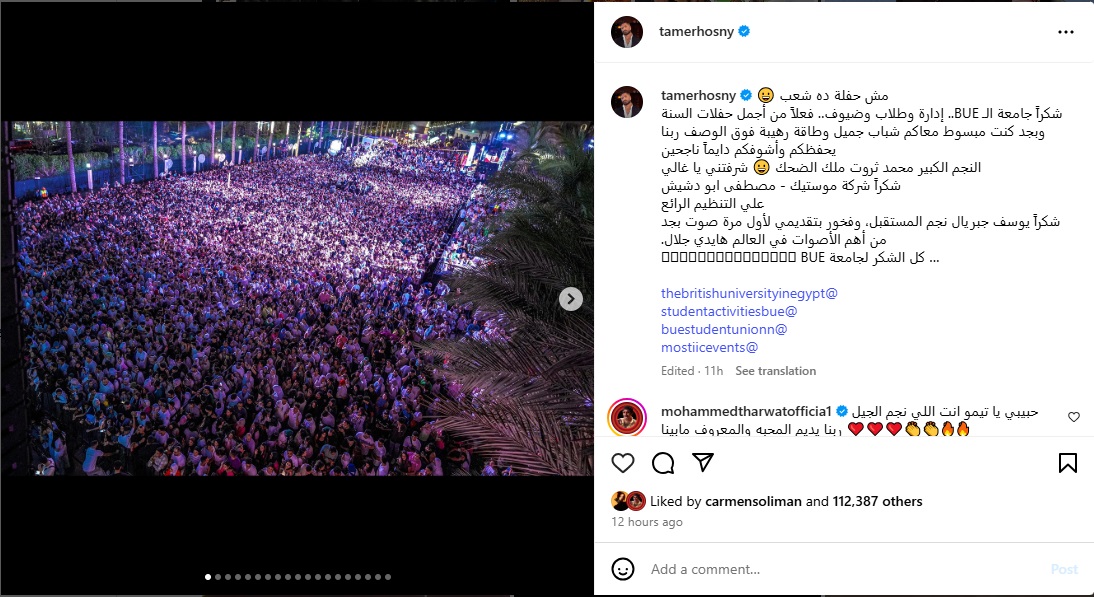
Task: Like mohammedtharwatofficia1's comment heart
Action: [1074, 417]
